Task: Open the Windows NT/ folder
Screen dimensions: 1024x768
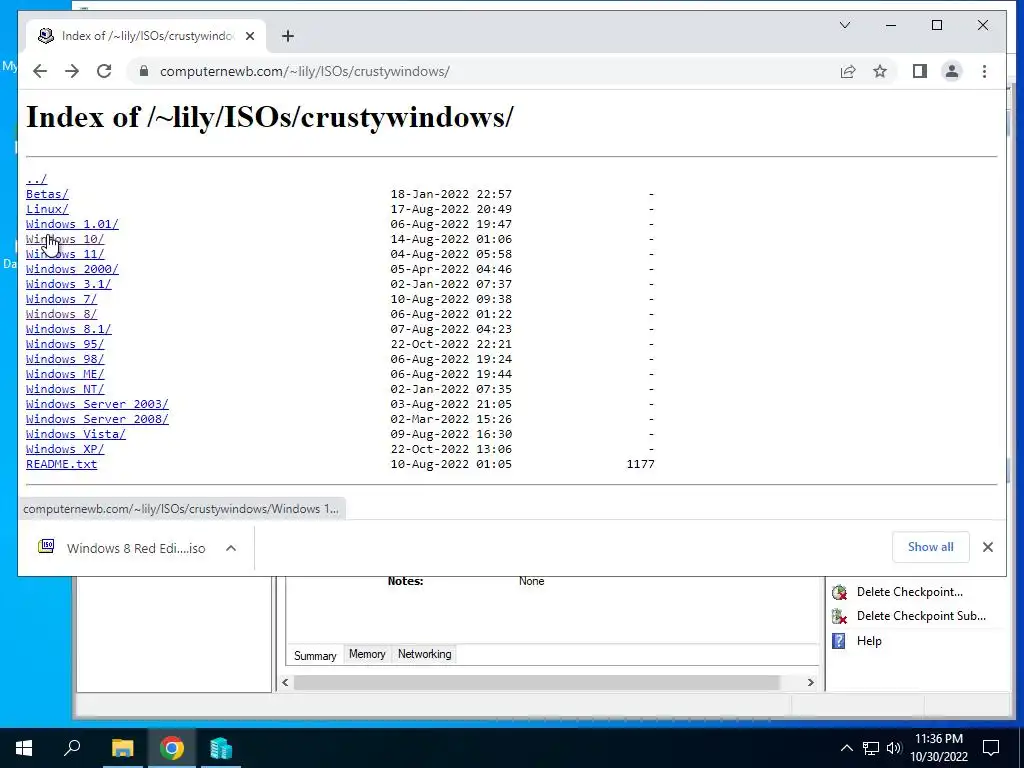Action: click(65, 389)
